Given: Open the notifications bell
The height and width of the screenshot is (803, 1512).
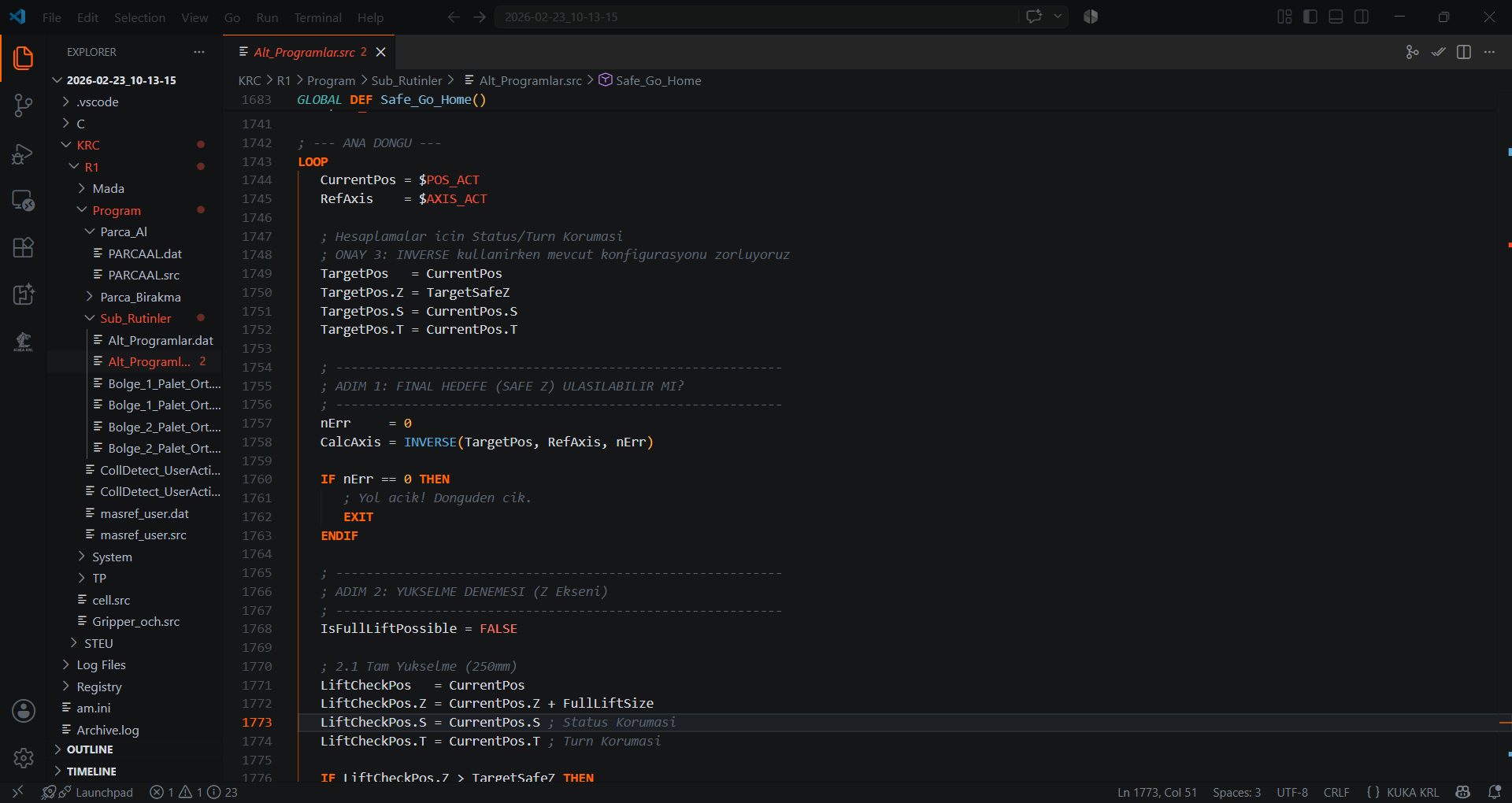Looking at the screenshot, I should 1494,792.
